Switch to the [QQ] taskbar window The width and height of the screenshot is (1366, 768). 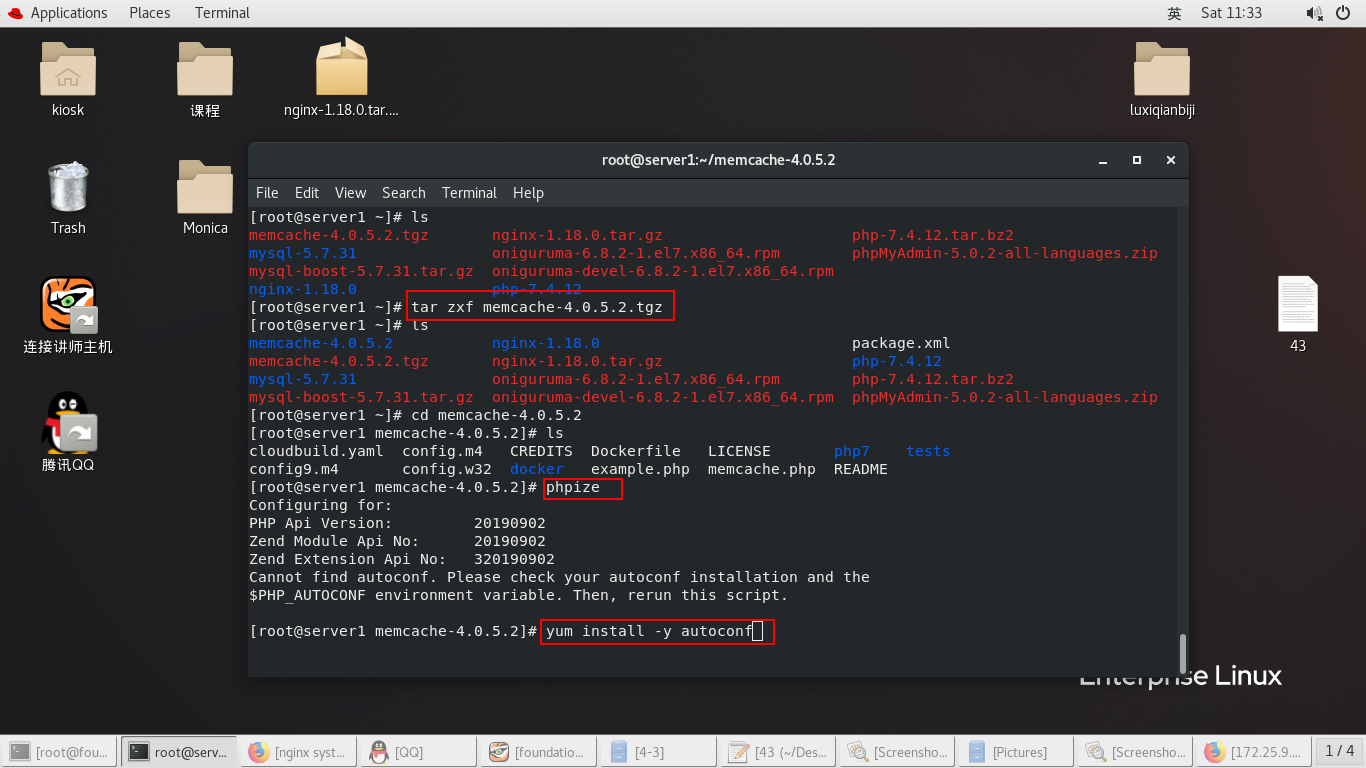tap(419, 751)
